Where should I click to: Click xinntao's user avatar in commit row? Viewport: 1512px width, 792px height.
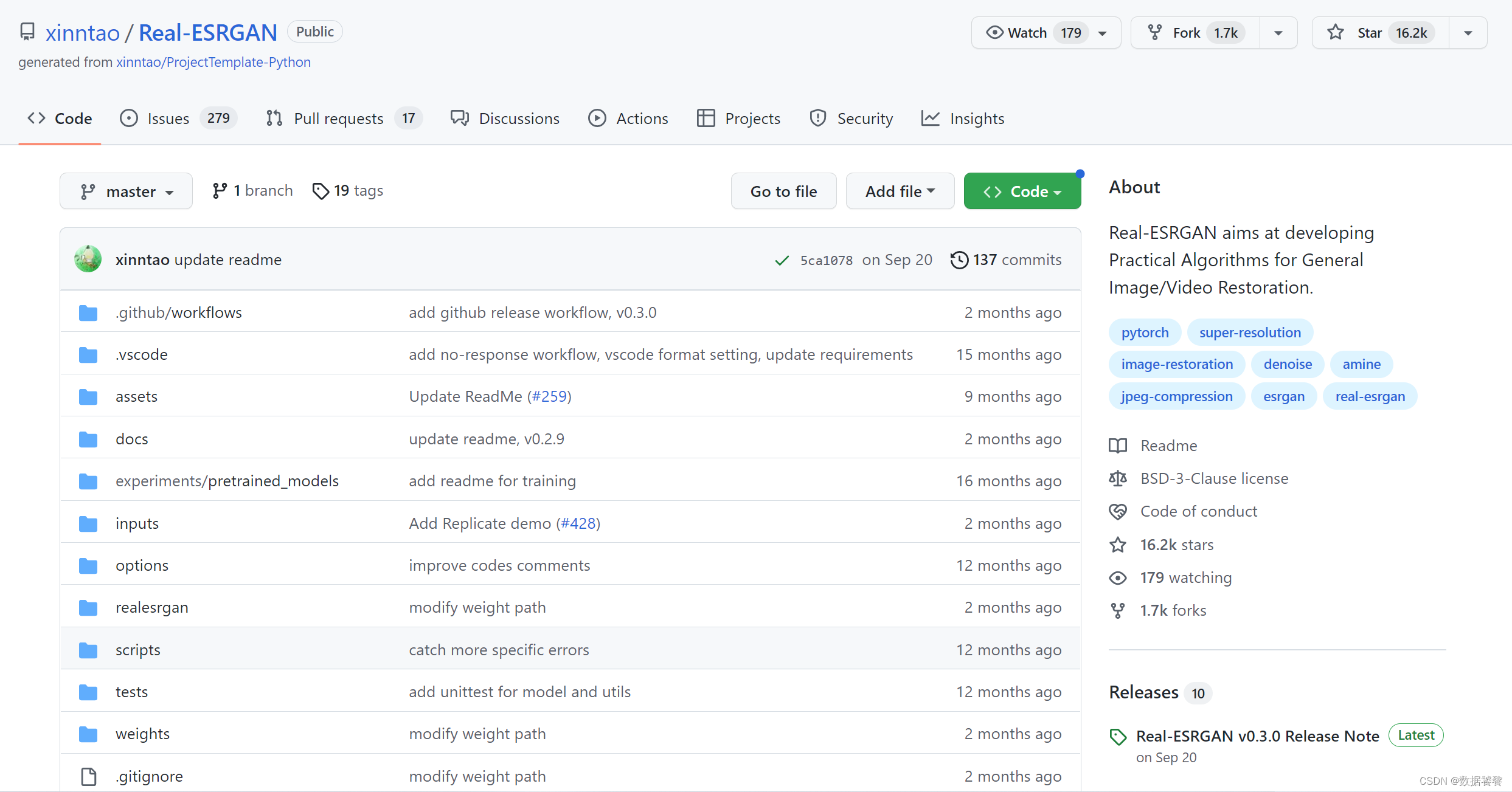tap(88, 260)
